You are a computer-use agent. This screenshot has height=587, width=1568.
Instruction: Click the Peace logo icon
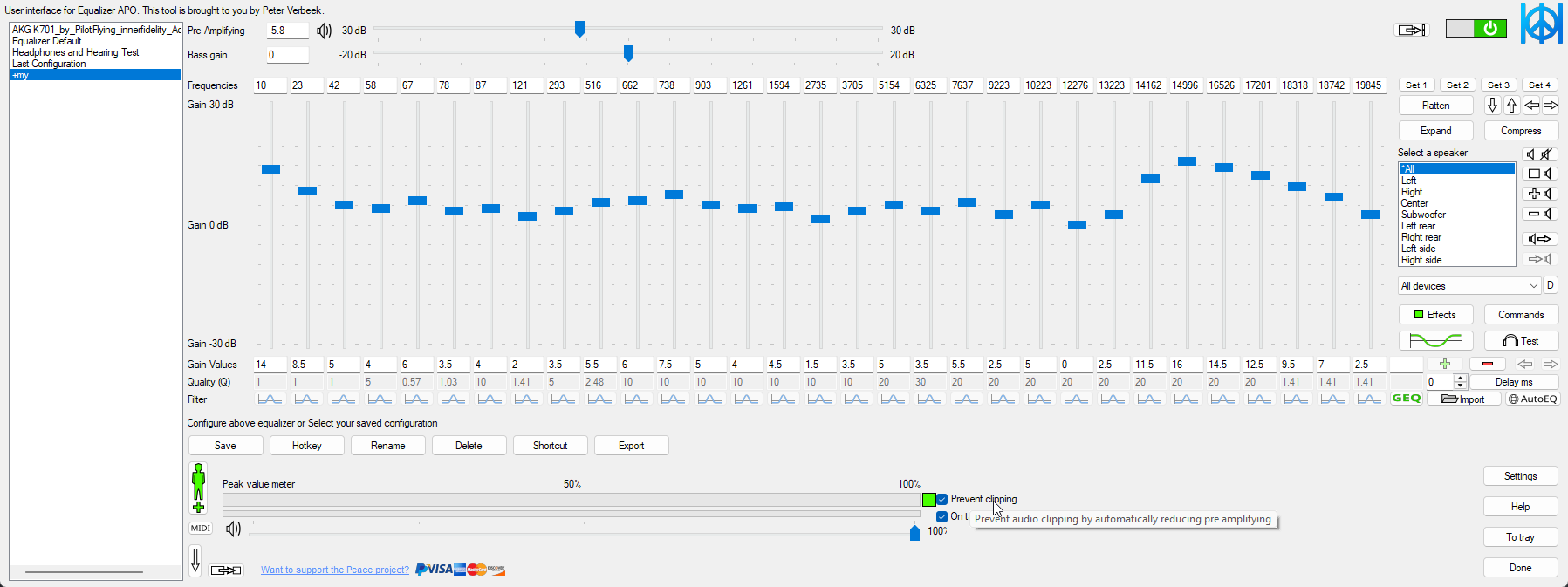tap(1542, 24)
